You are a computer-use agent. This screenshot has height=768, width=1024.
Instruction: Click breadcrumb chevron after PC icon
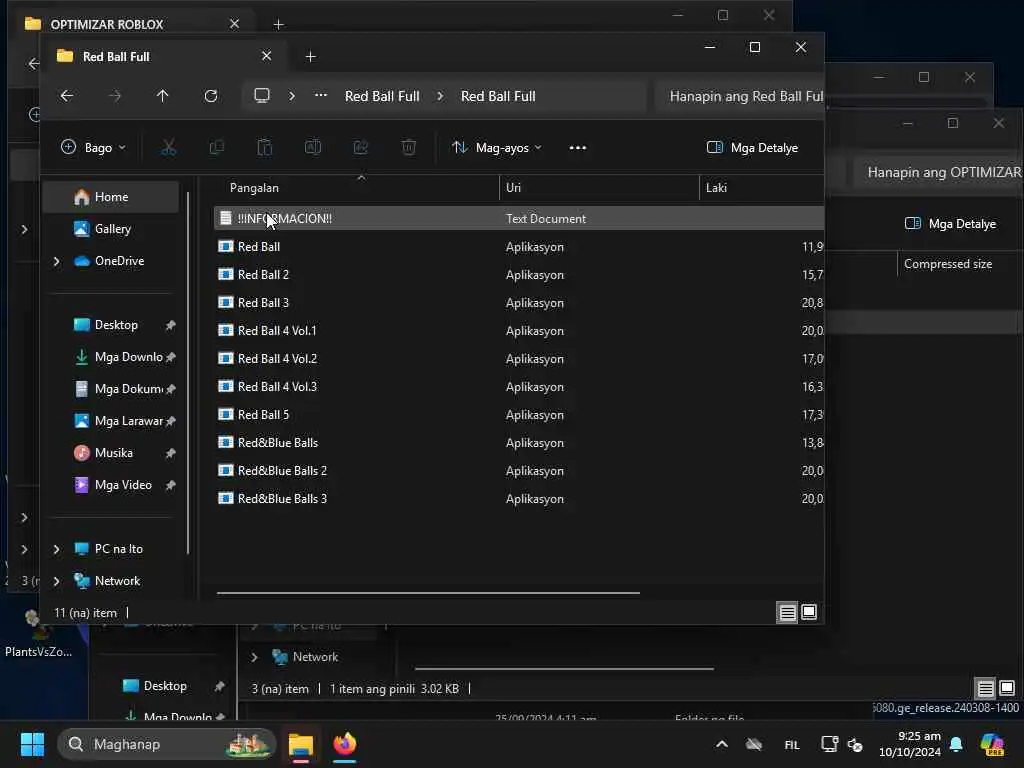[292, 96]
